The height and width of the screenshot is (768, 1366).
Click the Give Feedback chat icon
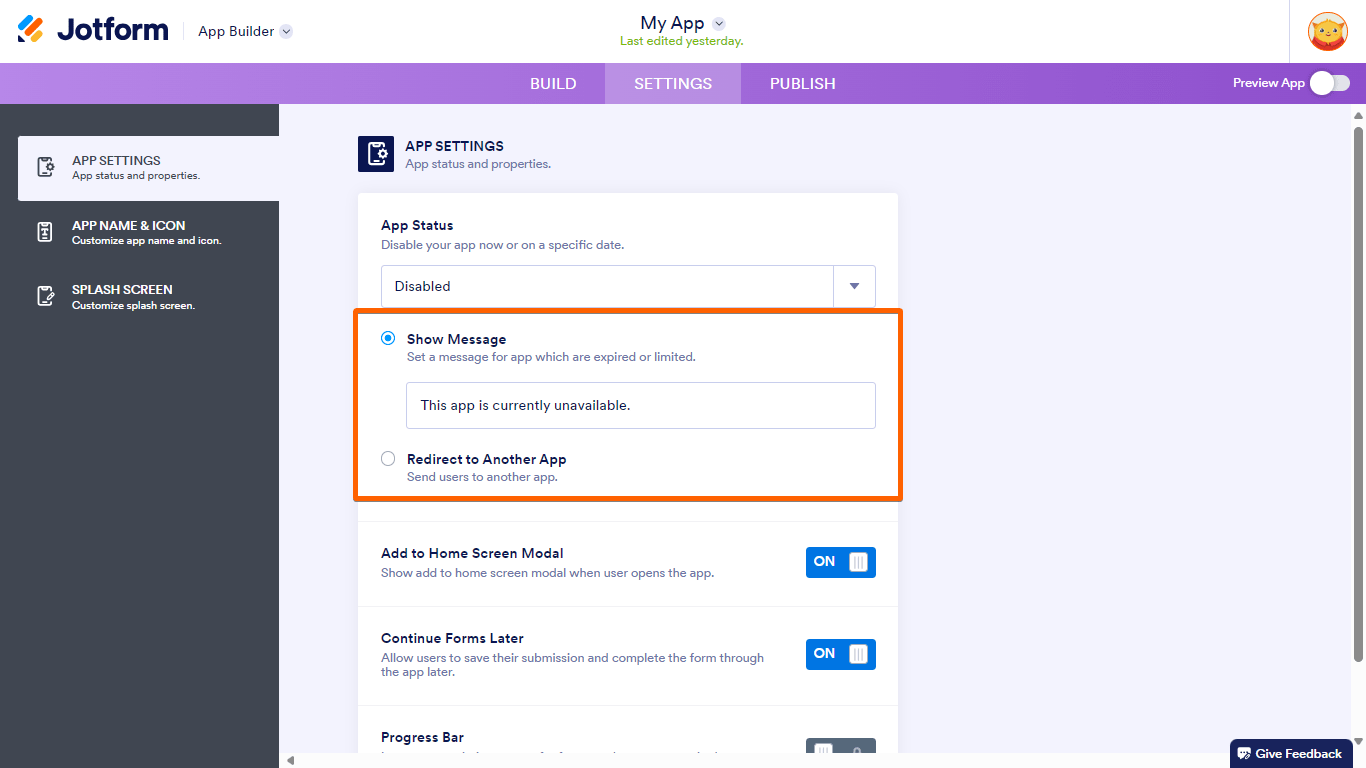coord(1244,754)
